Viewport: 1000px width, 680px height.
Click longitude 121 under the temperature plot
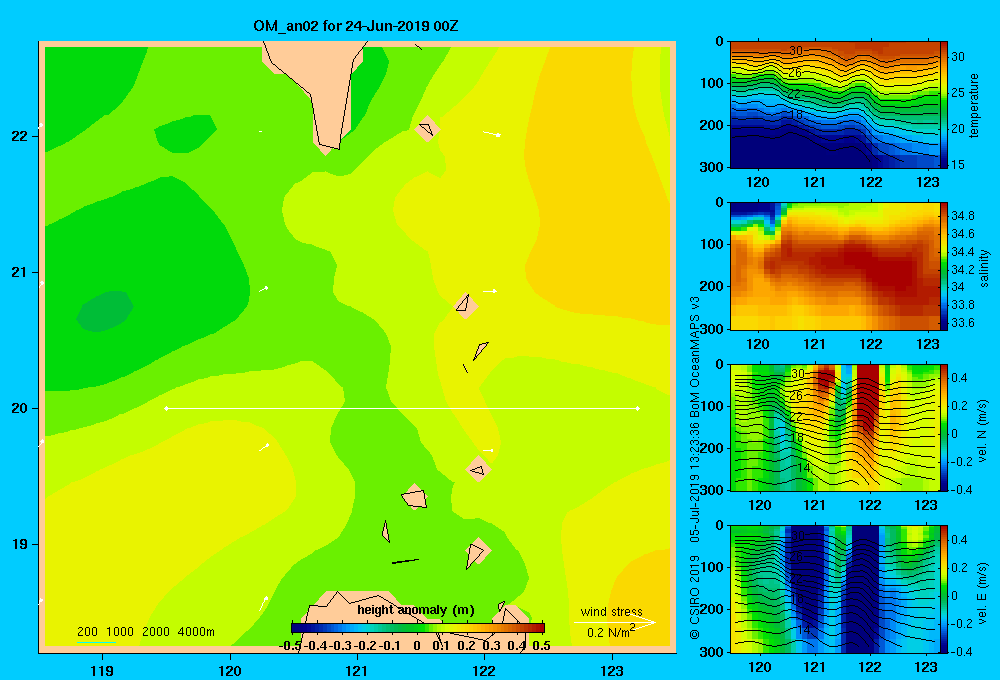814,182
